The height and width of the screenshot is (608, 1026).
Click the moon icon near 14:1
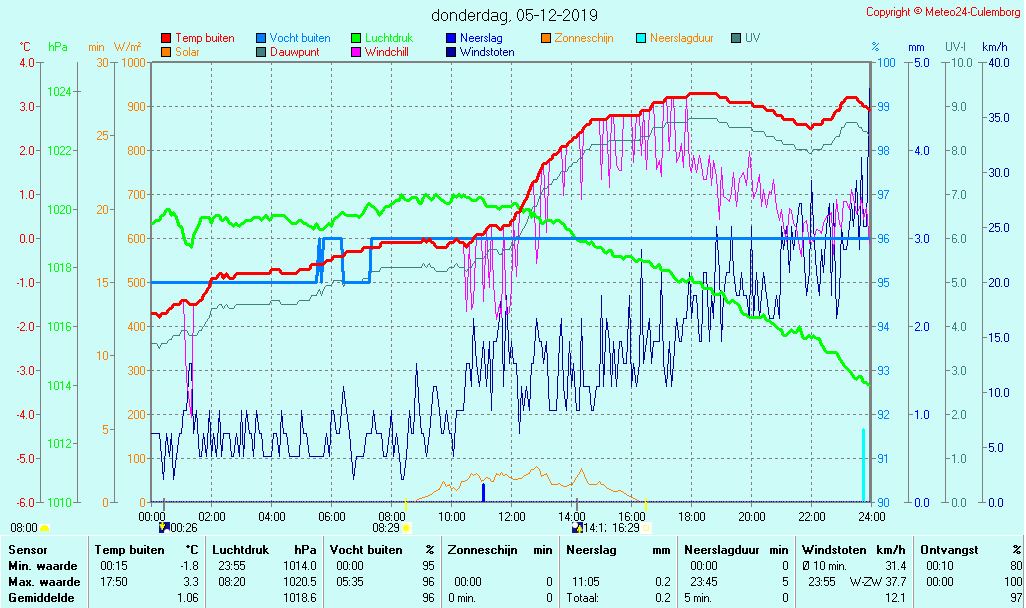(x=577, y=527)
